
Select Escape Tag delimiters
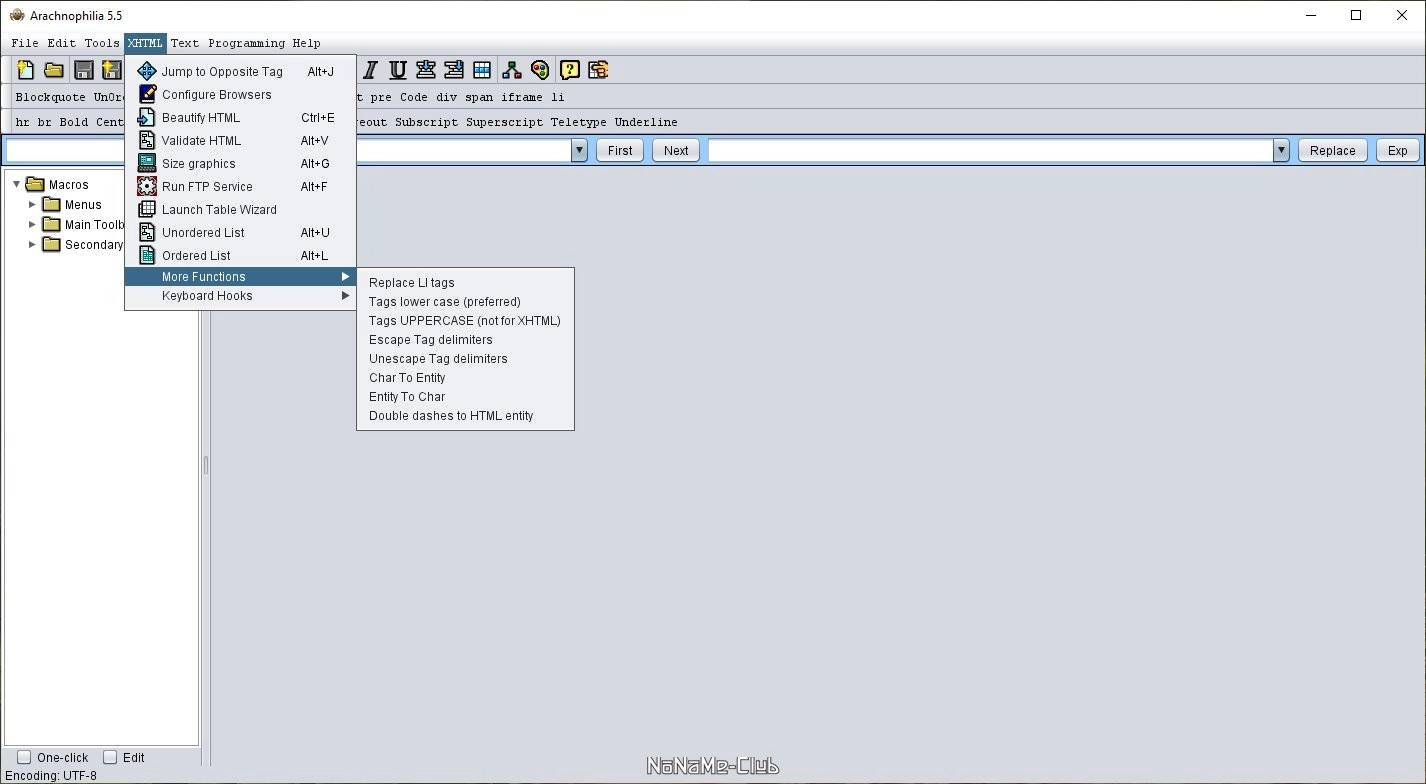[465, 339]
